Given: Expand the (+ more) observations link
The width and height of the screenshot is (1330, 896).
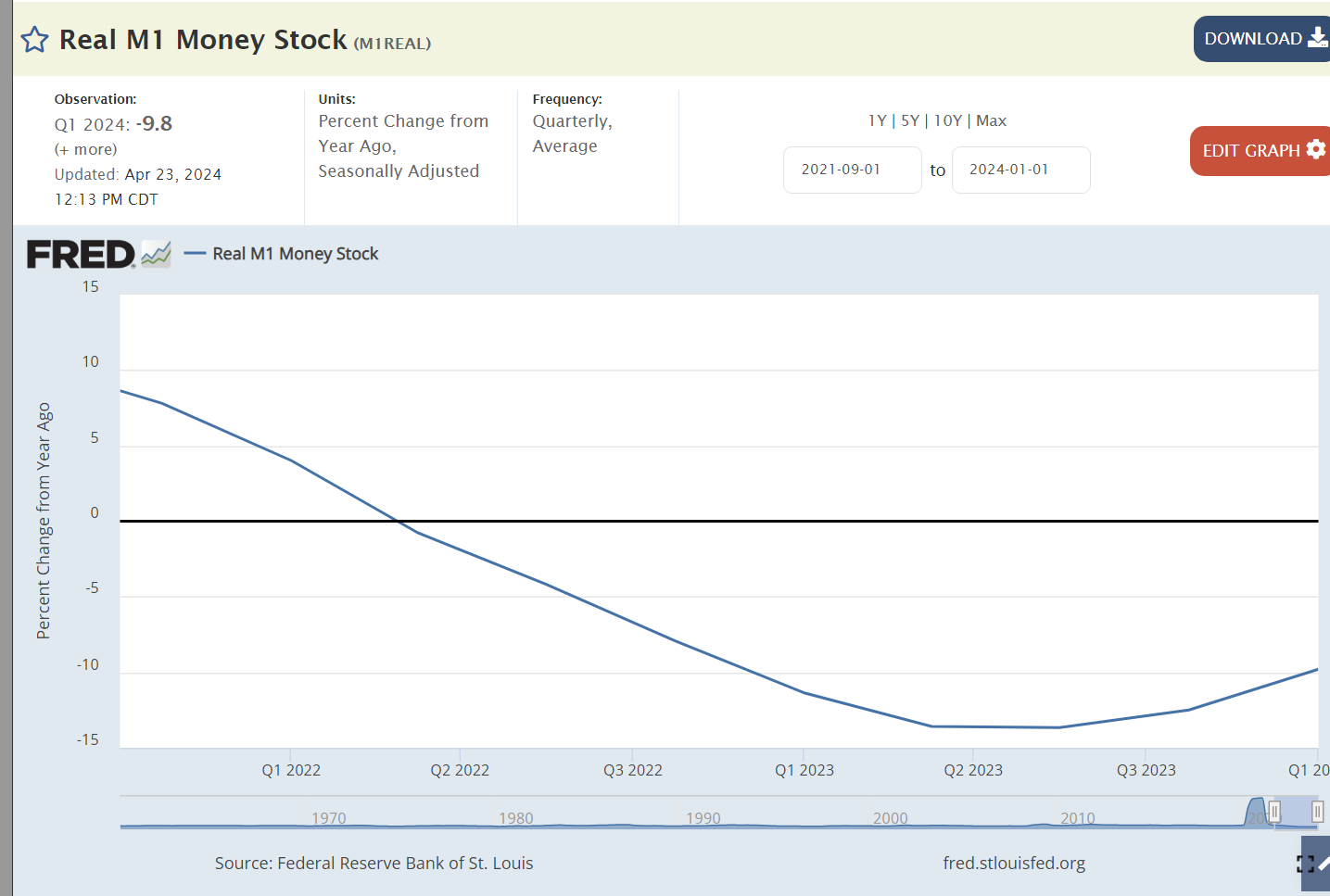Looking at the screenshot, I should [86, 149].
